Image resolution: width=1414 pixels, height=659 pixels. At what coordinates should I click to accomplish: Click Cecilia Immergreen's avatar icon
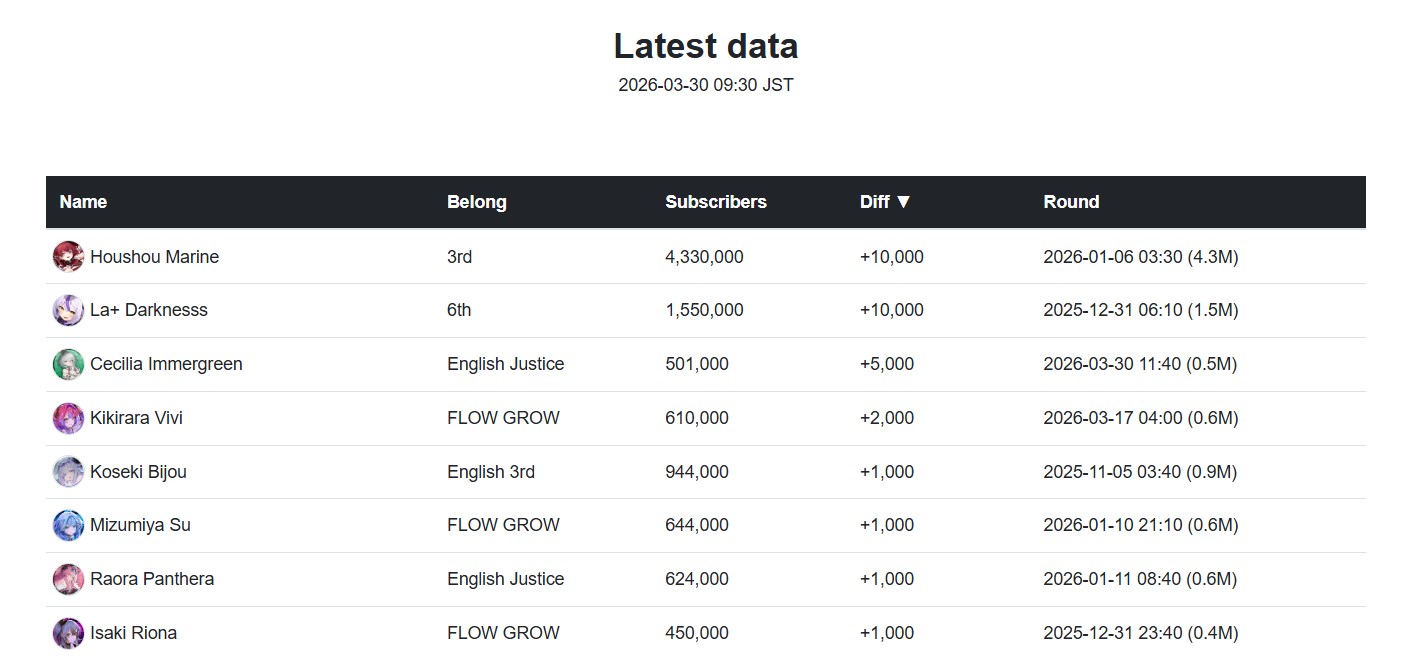coord(68,364)
